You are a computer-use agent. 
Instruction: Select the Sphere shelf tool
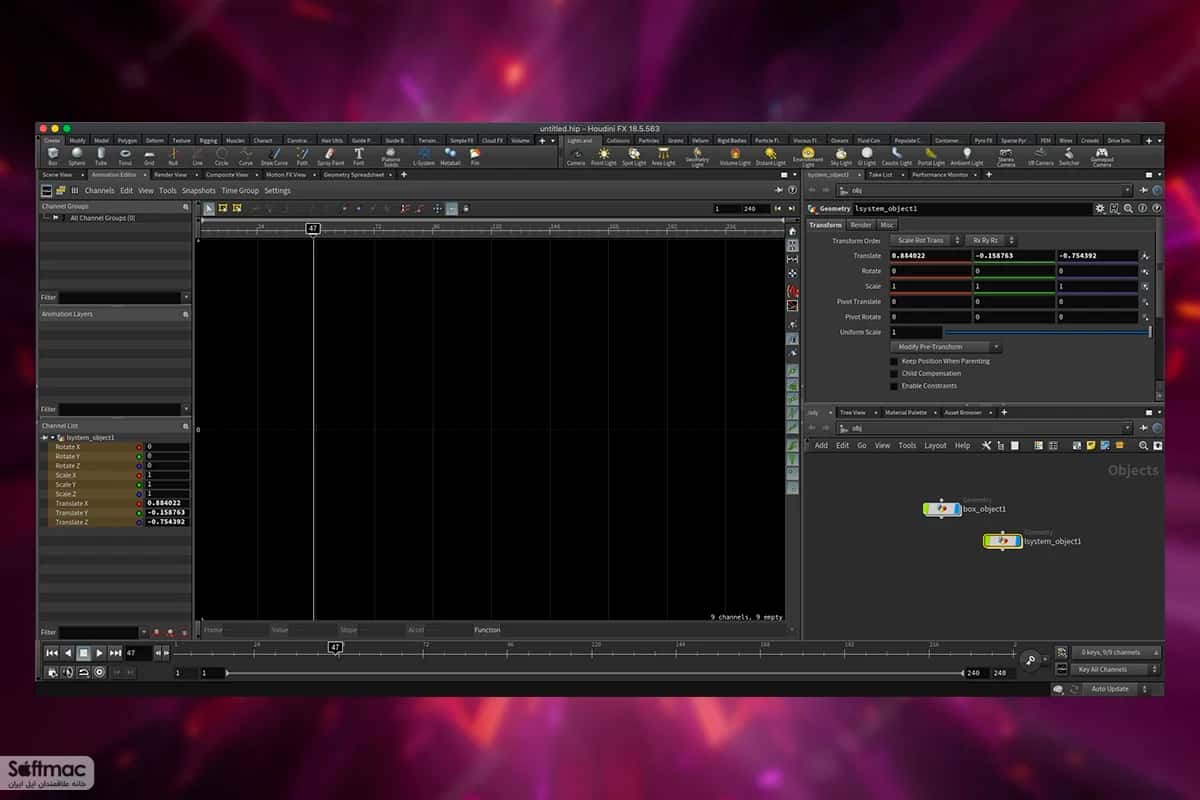[x=77, y=155]
